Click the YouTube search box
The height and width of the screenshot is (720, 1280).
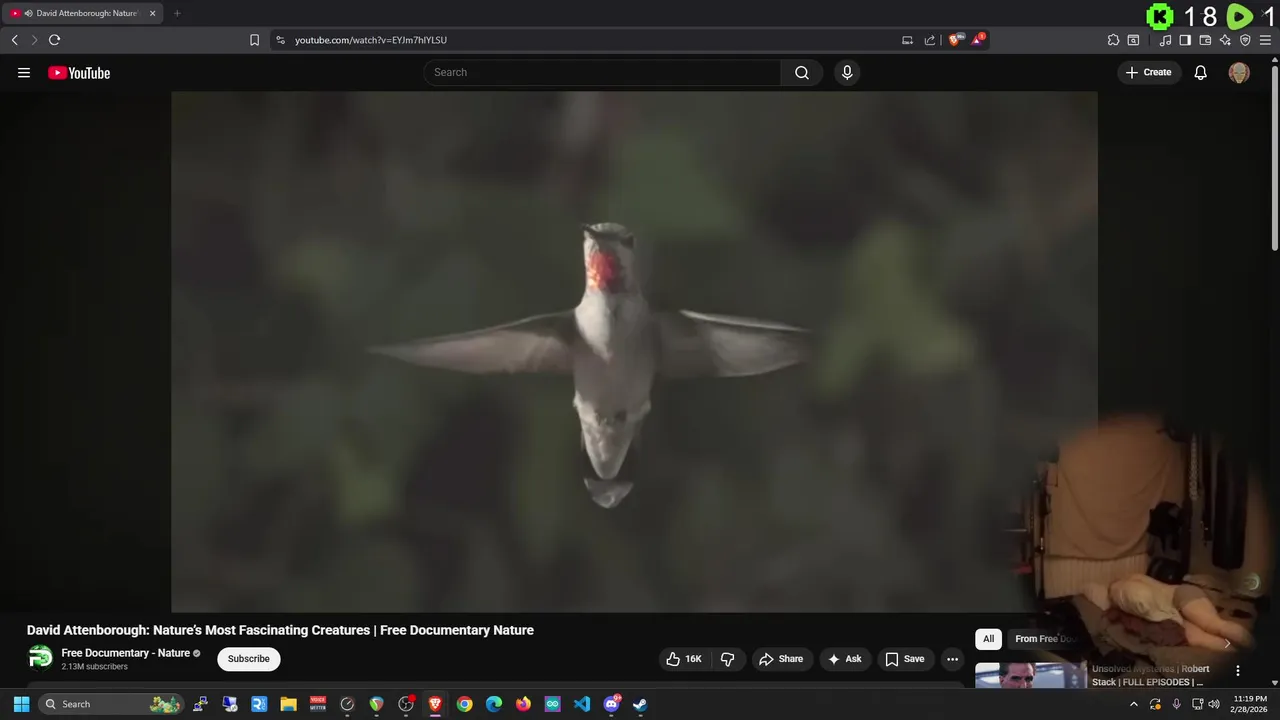tap(602, 72)
